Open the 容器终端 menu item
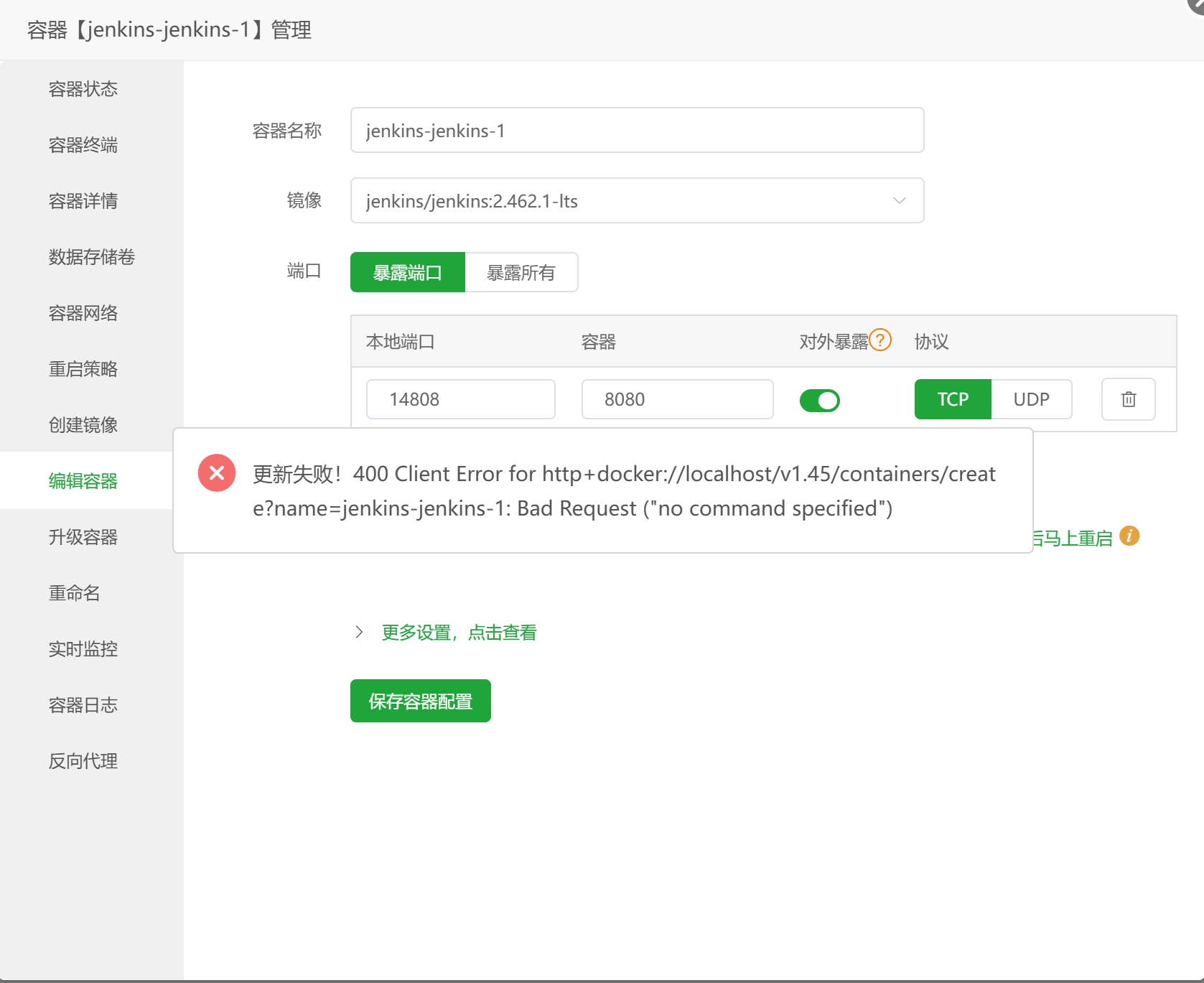This screenshot has width=1204, height=983. [x=83, y=145]
